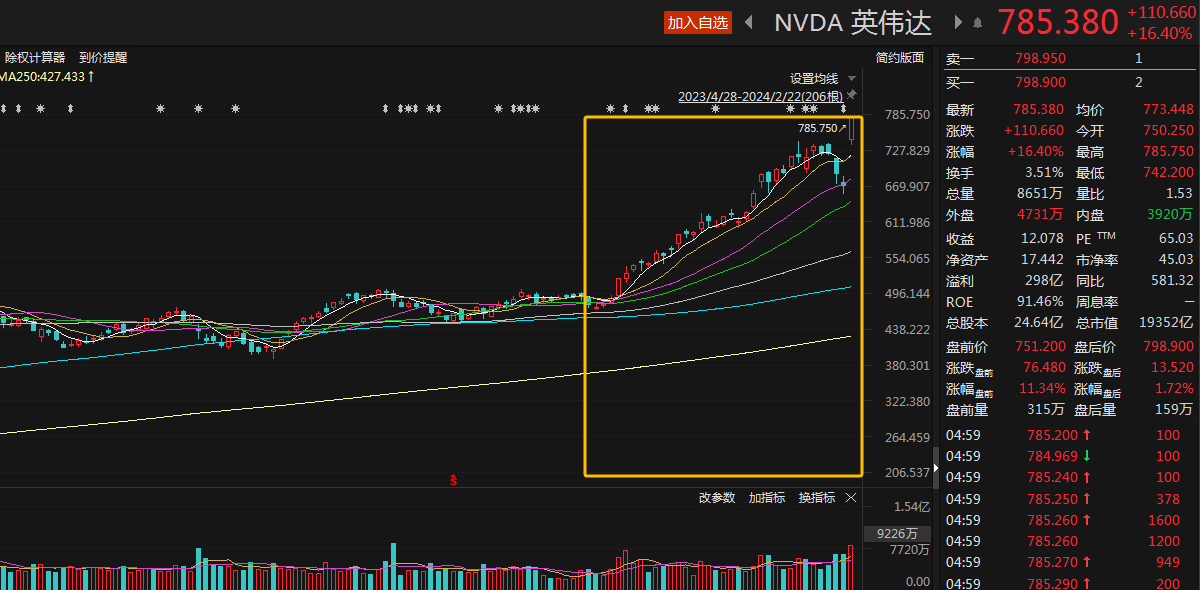This screenshot has width=1200, height=590.
Task: Click the 加入自选 button
Action: point(698,22)
